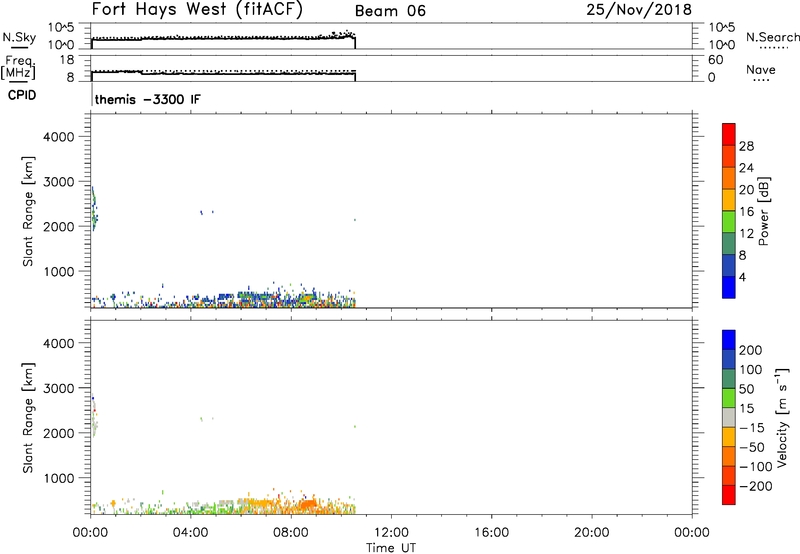Click the '28' power scale value
The width and height of the screenshot is (800, 554).
point(746,146)
